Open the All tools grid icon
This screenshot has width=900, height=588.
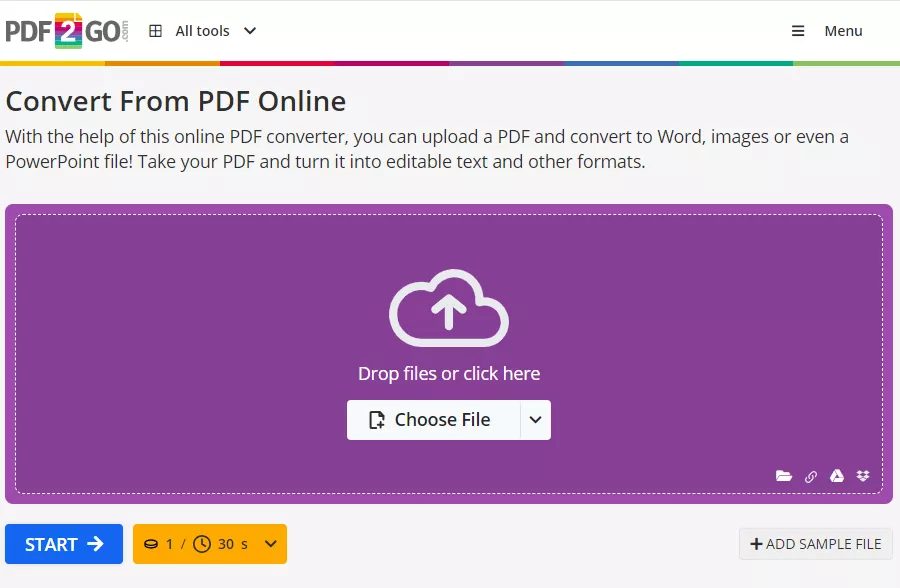tap(156, 31)
